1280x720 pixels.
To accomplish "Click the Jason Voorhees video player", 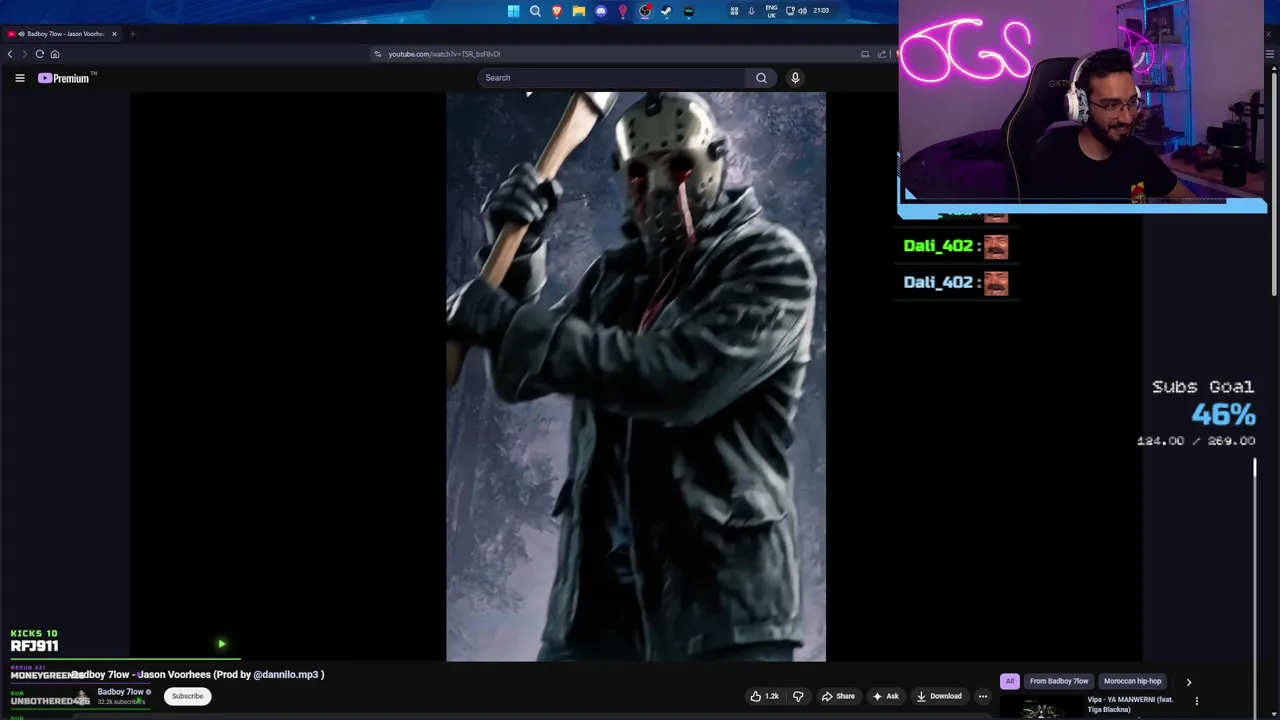I will [x=636, y=376].
